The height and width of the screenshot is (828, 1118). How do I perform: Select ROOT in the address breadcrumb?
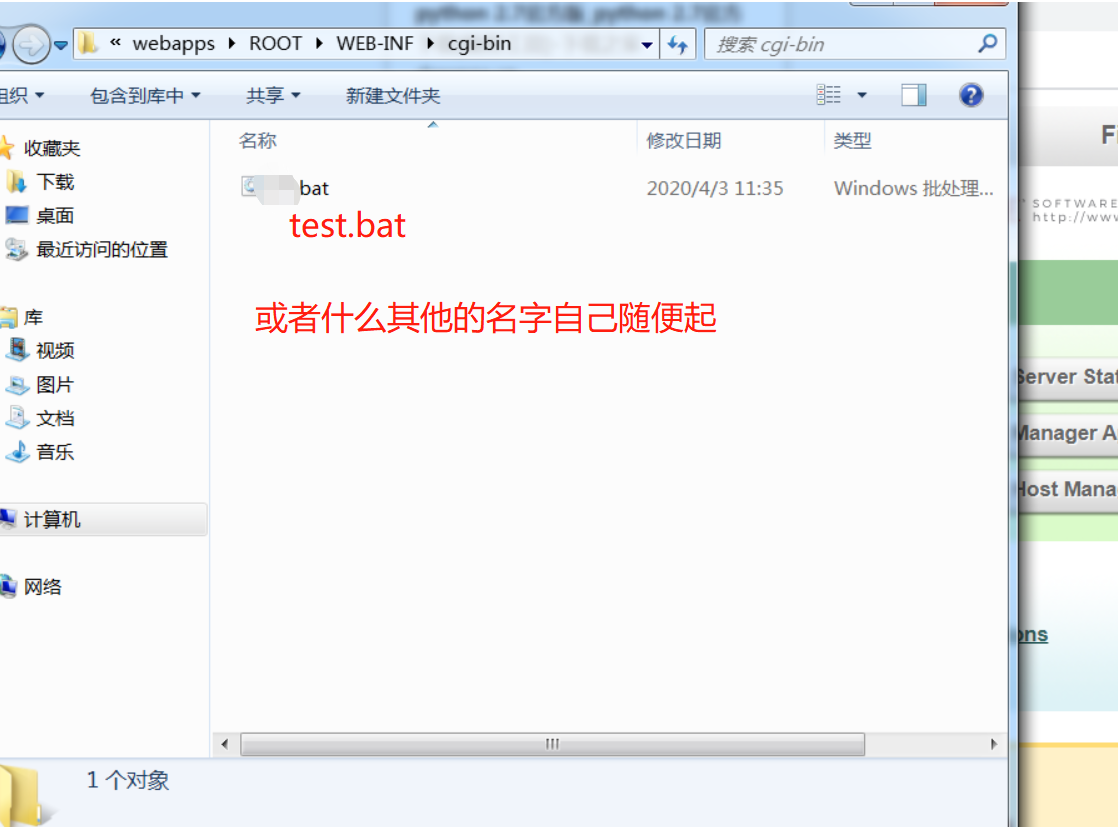(275, 44)
